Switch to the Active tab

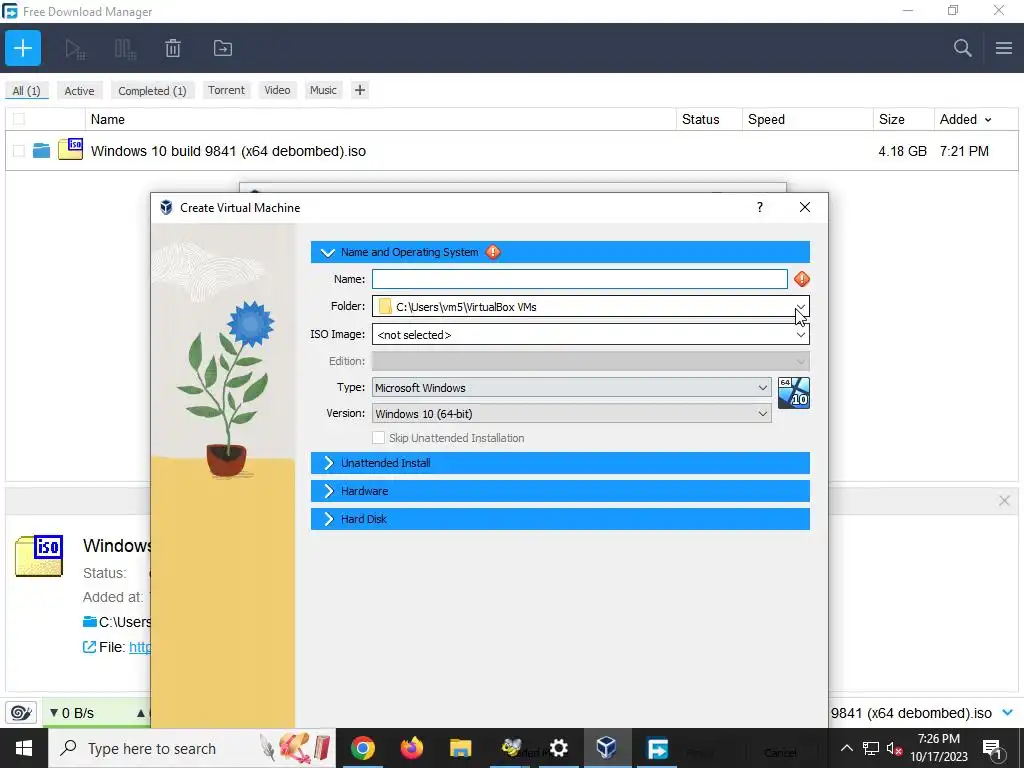click(x=79, y=91)
